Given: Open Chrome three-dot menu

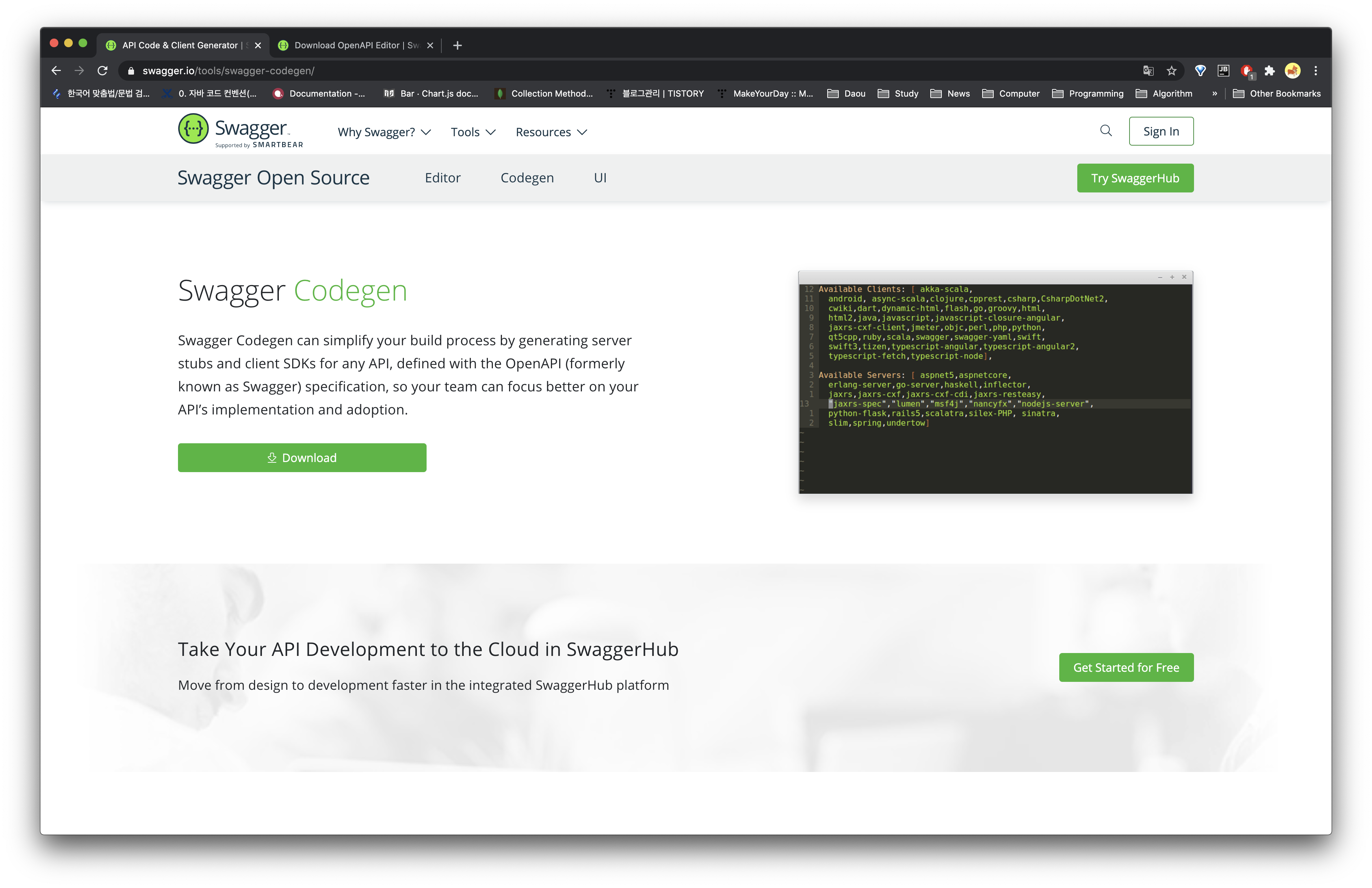Looking at the screenshot, I should [1315, 71].
